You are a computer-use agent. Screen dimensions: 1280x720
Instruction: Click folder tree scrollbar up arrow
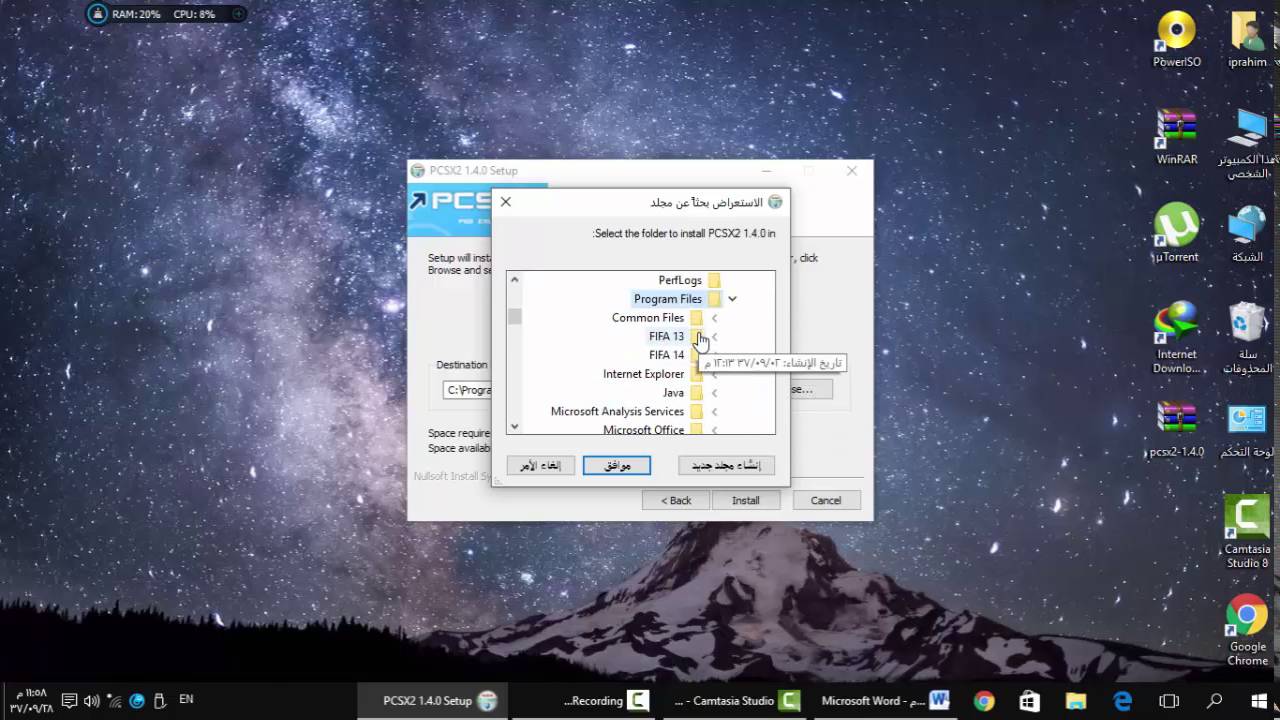[x=515, y=279]
